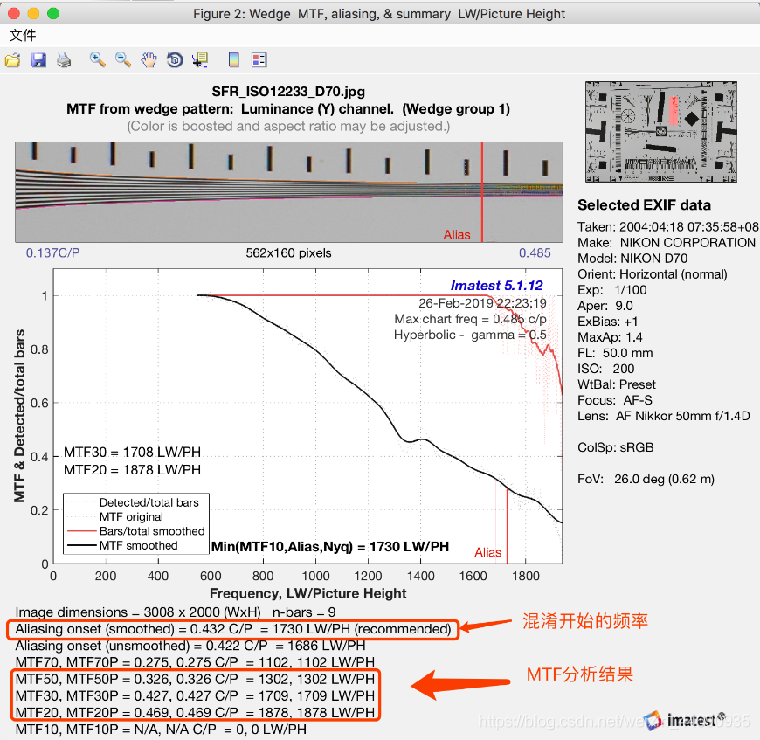Screen dimensions: 760x740
Task: Open a file with the folder icon
Action: [x=13, y=60]
